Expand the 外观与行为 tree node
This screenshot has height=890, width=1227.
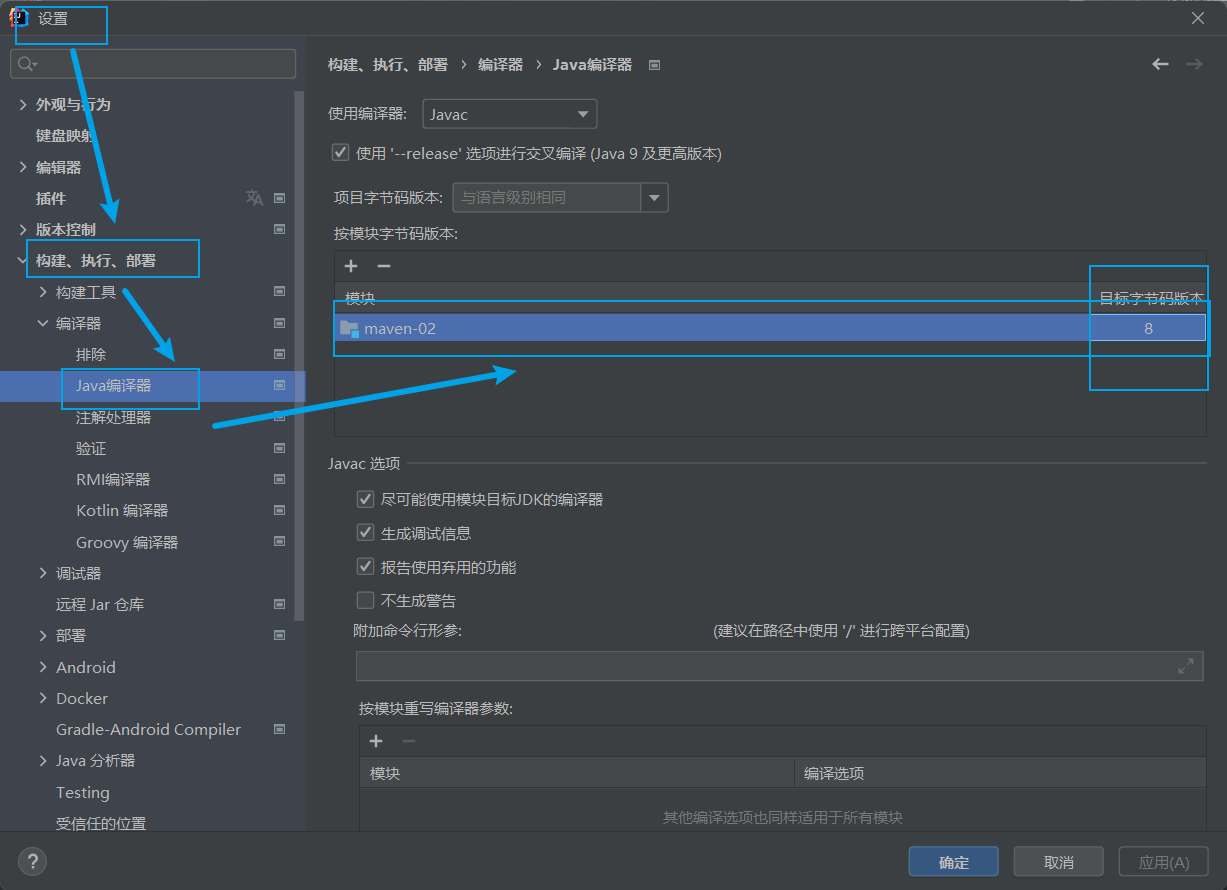(23, 104)
